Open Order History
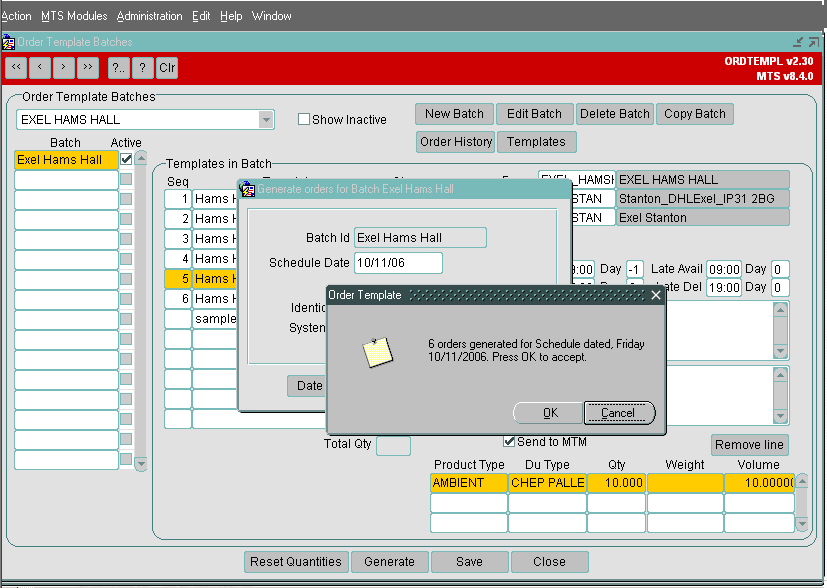827x588 pixels. click(456, 142)
